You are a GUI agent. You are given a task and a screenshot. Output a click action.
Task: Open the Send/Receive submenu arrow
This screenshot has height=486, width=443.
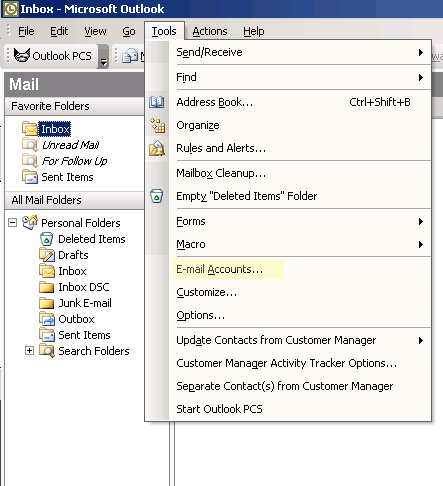click(x=421, y=52)
